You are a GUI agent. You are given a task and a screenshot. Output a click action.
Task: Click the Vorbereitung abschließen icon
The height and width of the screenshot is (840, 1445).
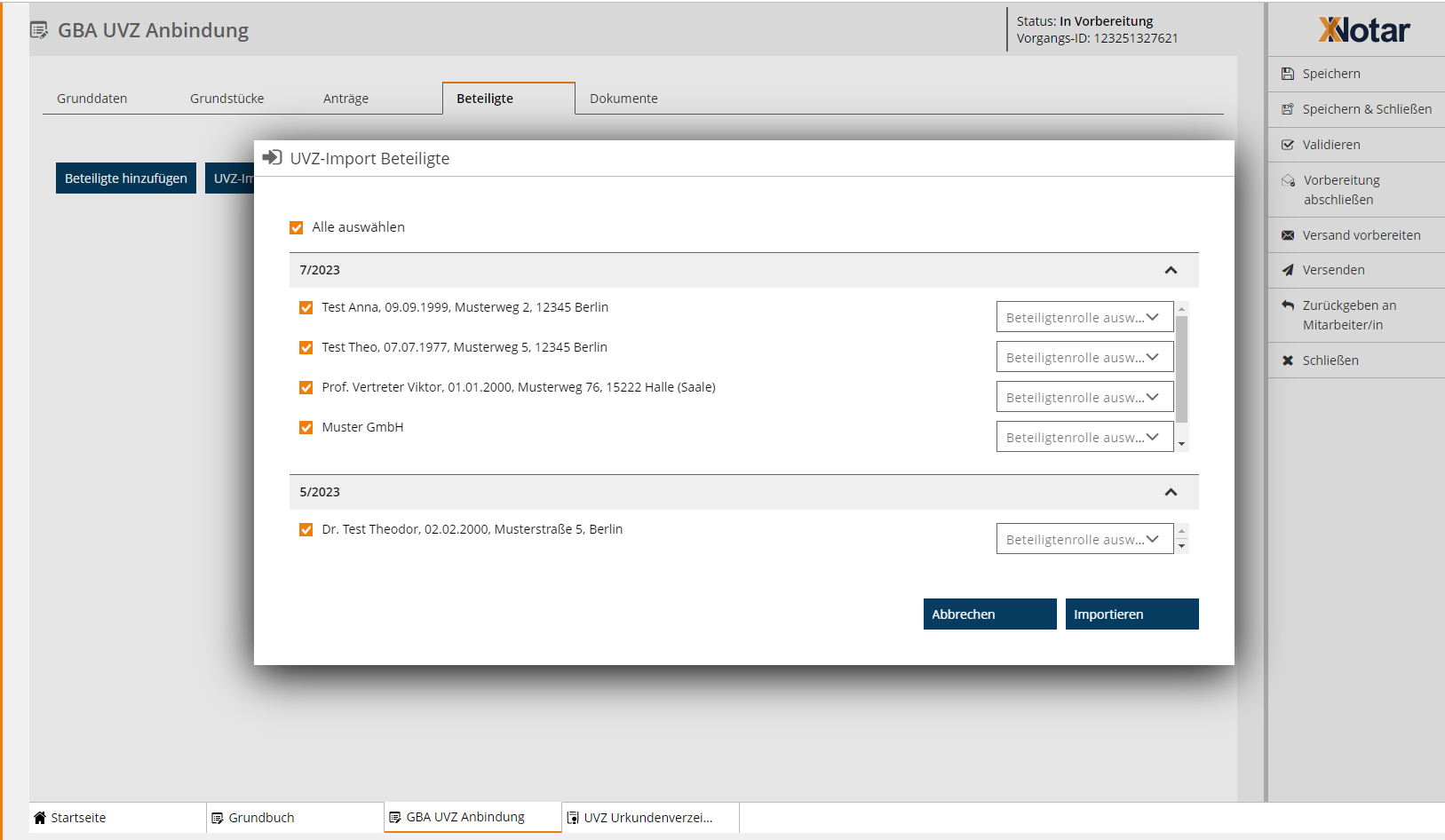tap(1288, 180)
